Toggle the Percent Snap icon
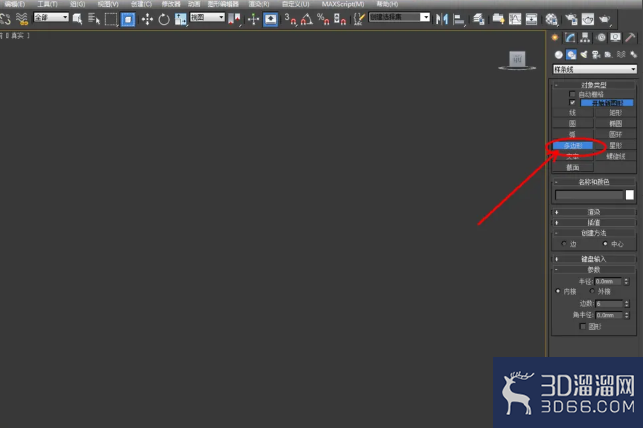This screenshot has width=643, height=428. [x=323, y=19]
